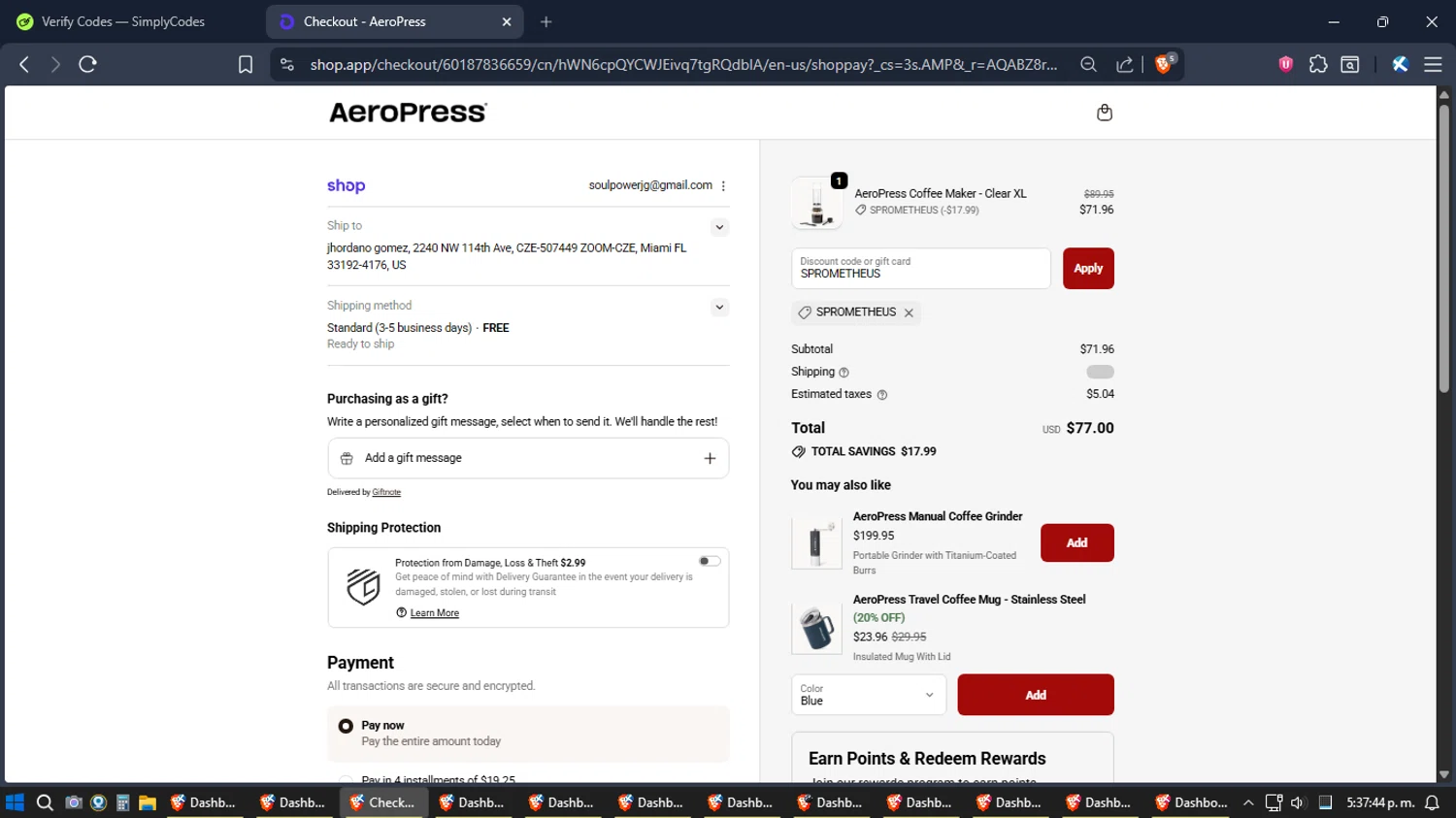Go forward to the next page
The image size is (1456, 818).
[55, 64]
